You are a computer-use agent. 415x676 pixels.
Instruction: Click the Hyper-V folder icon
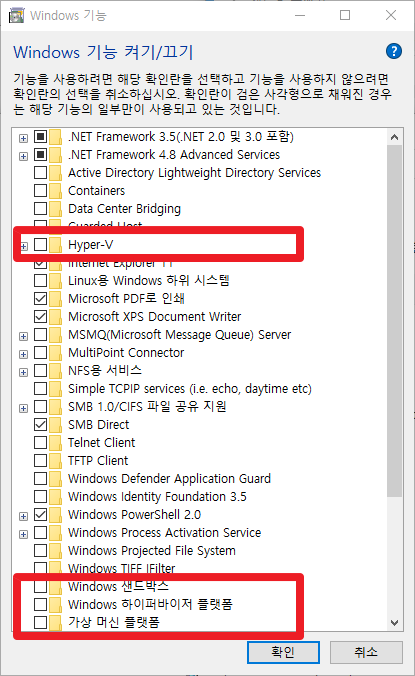tap(55, 244)
